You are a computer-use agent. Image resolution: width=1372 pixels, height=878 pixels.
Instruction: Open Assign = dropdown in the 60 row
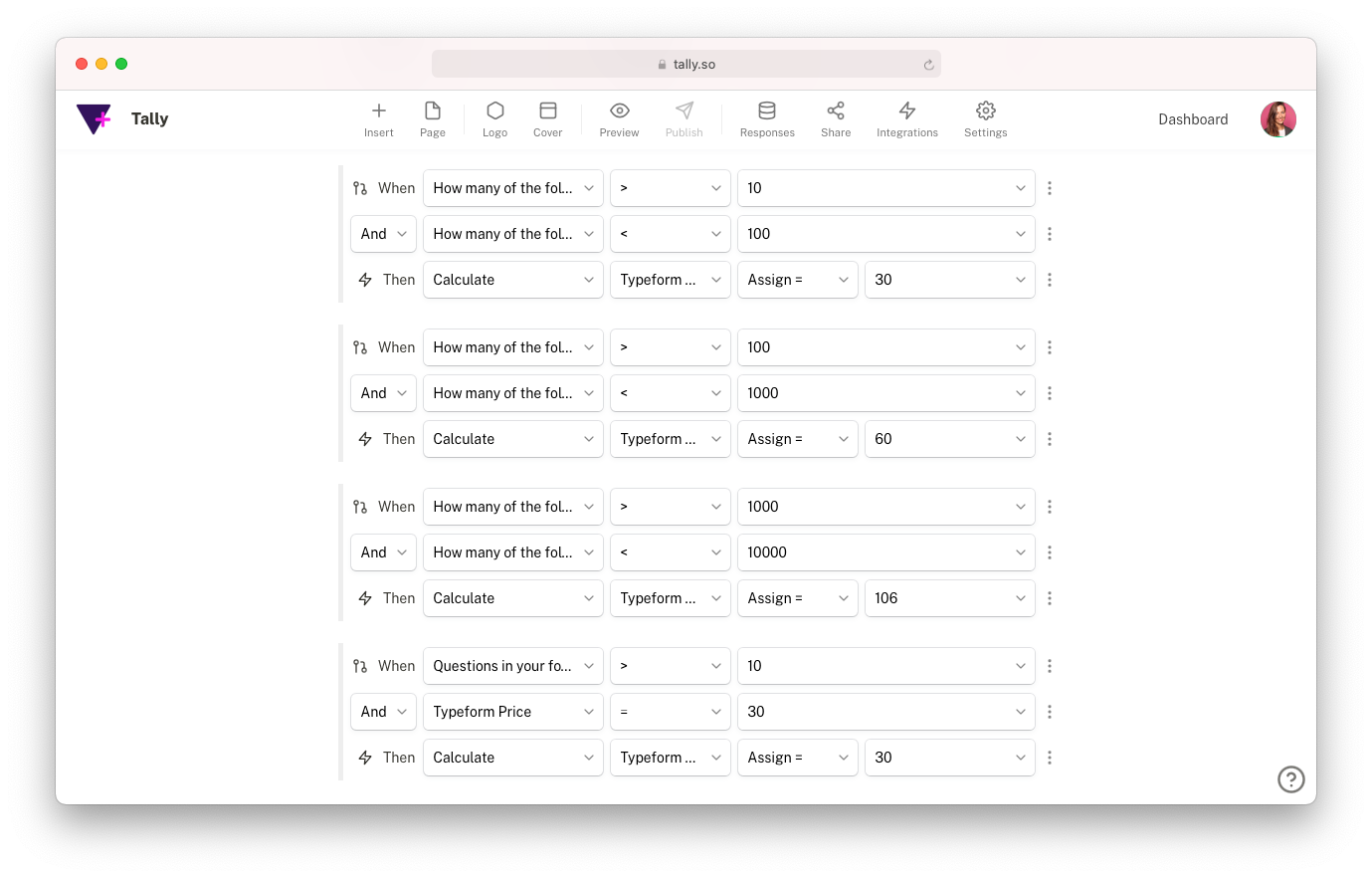tap(797, 439)
